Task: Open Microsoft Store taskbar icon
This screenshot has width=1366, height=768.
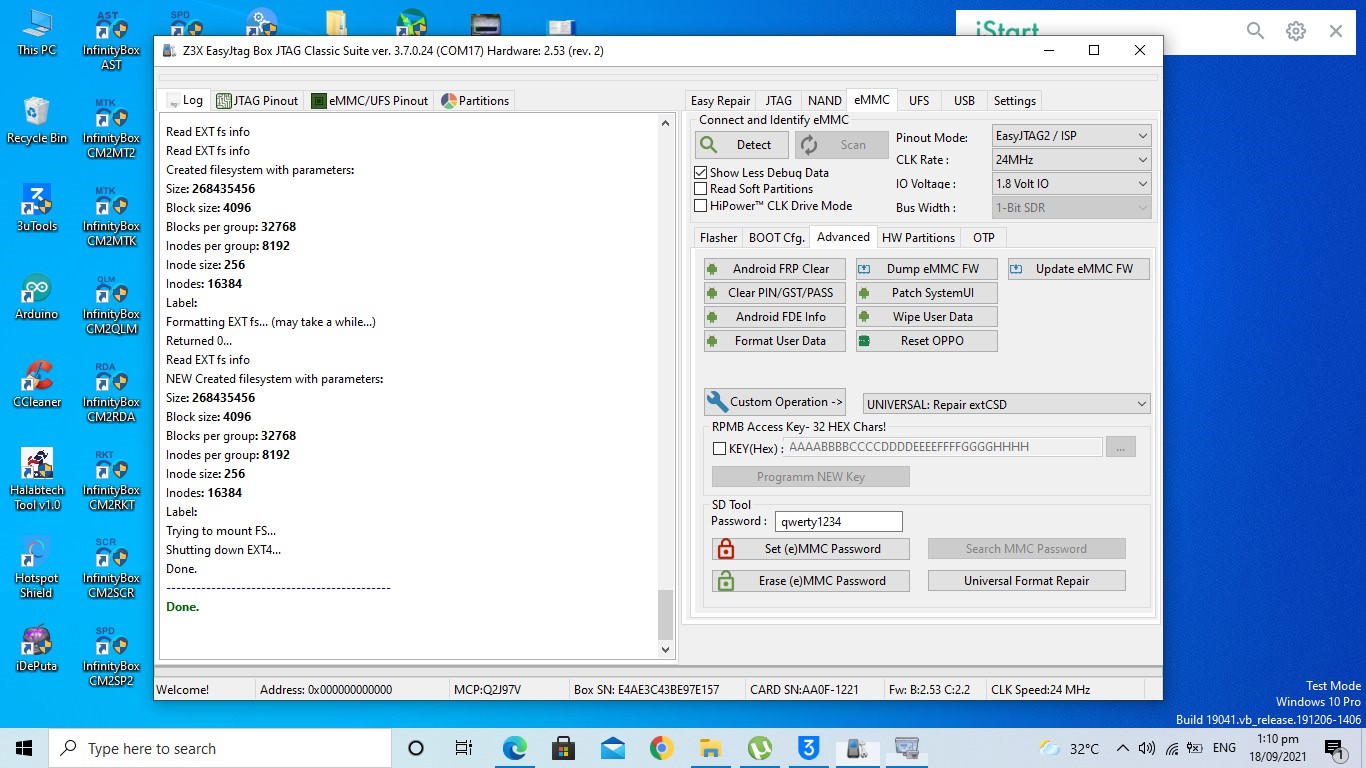Action: [563, 748]
